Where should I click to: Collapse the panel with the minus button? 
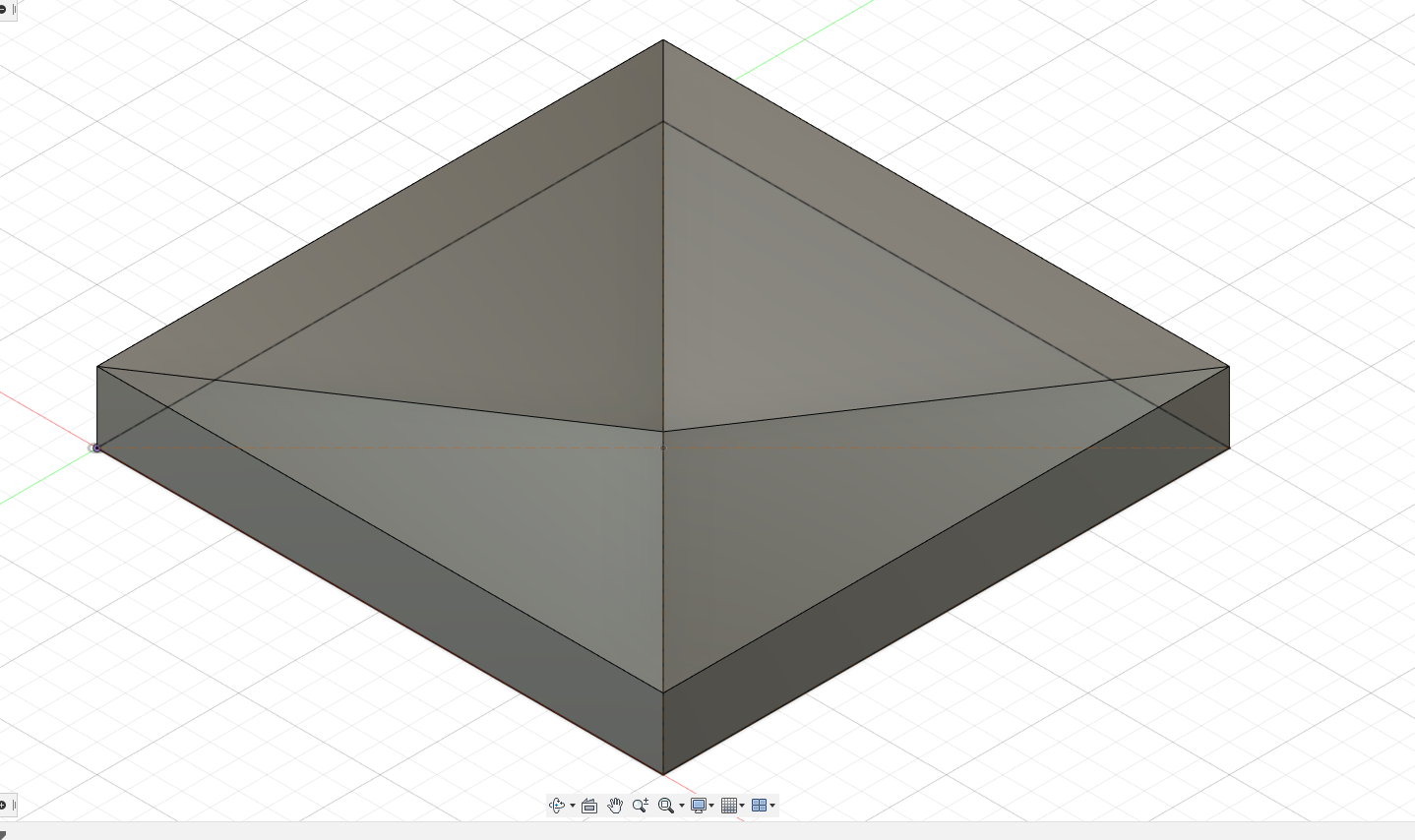point(4,9)
